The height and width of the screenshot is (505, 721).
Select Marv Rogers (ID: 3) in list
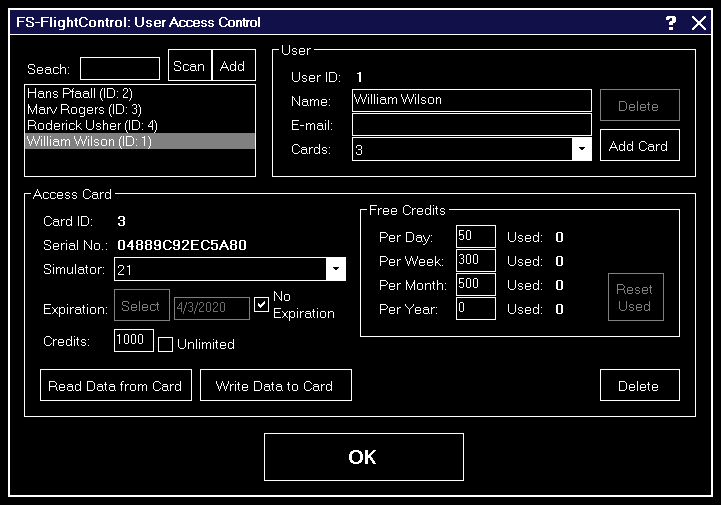[x=140, y=109]
